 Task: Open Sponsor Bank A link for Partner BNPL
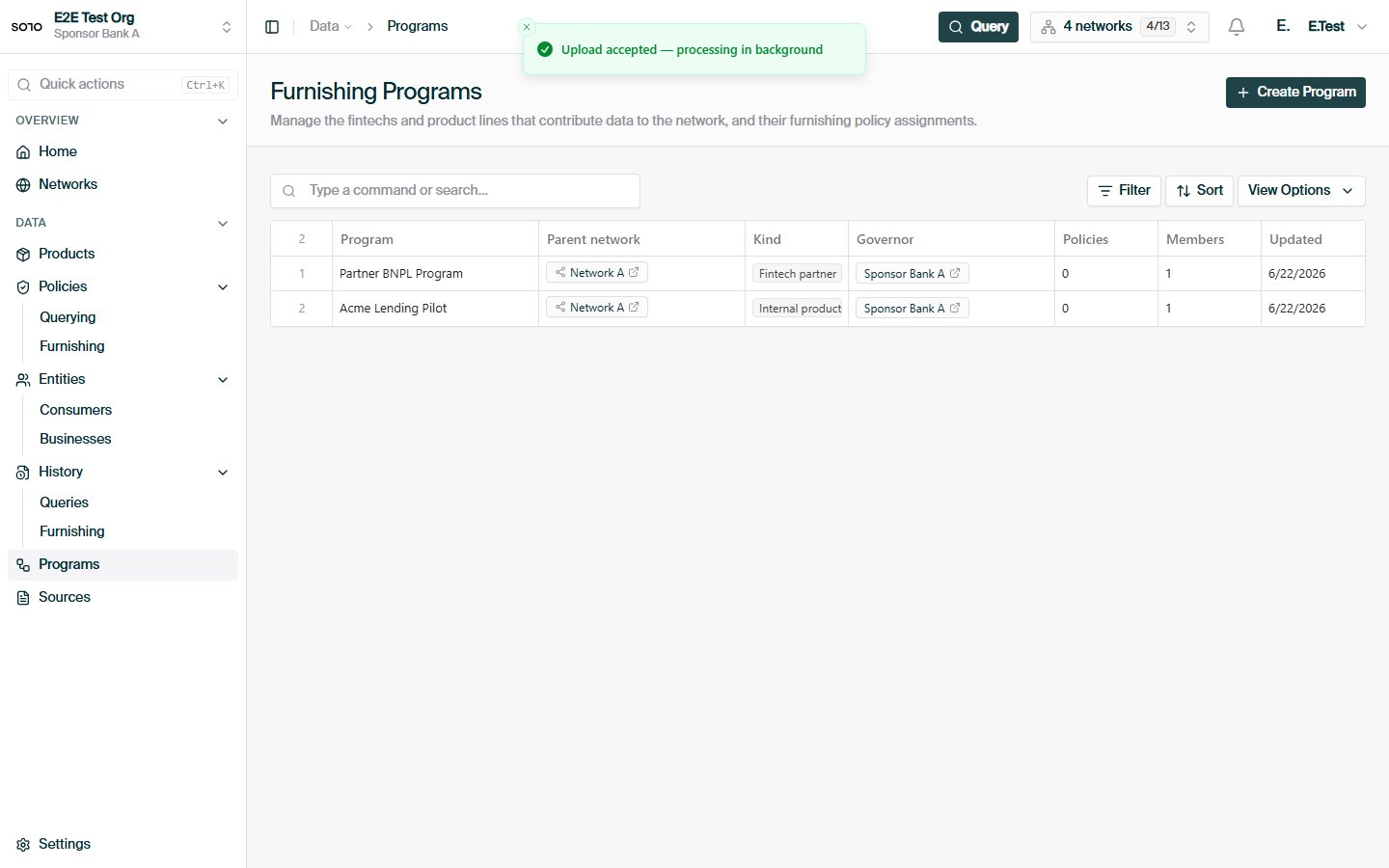[912, 274]
